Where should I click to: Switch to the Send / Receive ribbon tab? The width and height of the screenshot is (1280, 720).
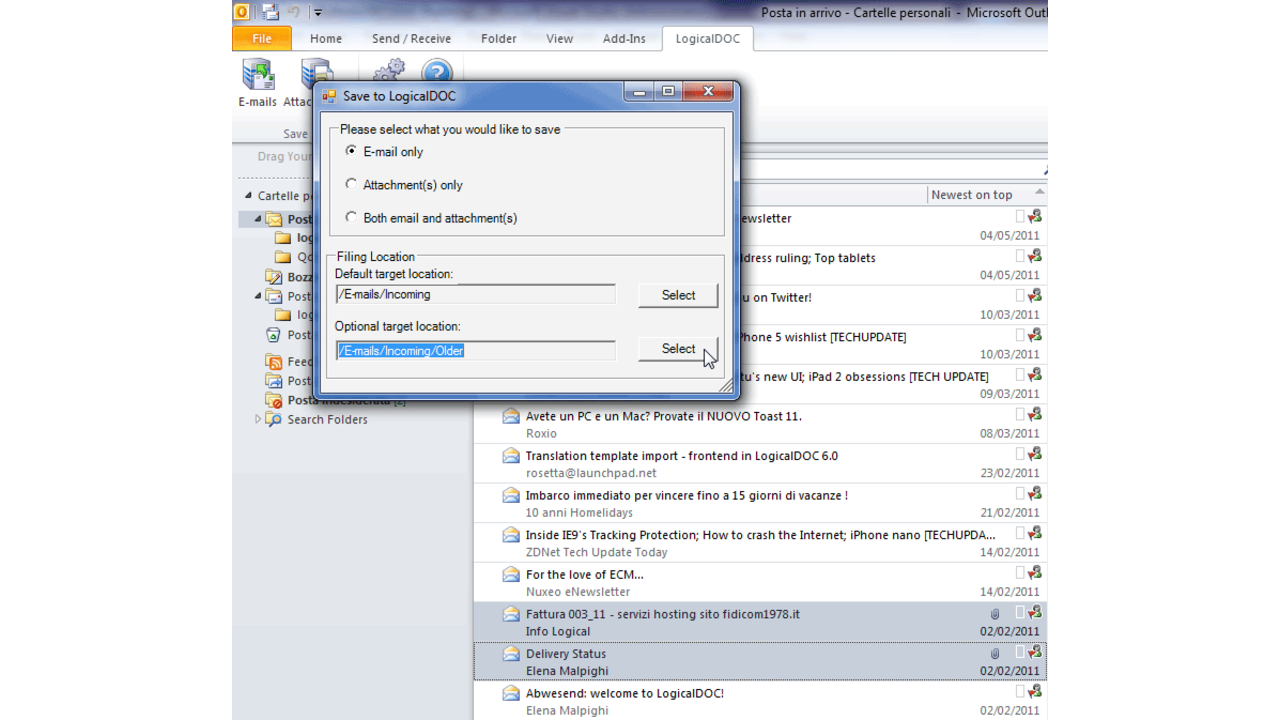pyautogui.click(x=411, y=38)
